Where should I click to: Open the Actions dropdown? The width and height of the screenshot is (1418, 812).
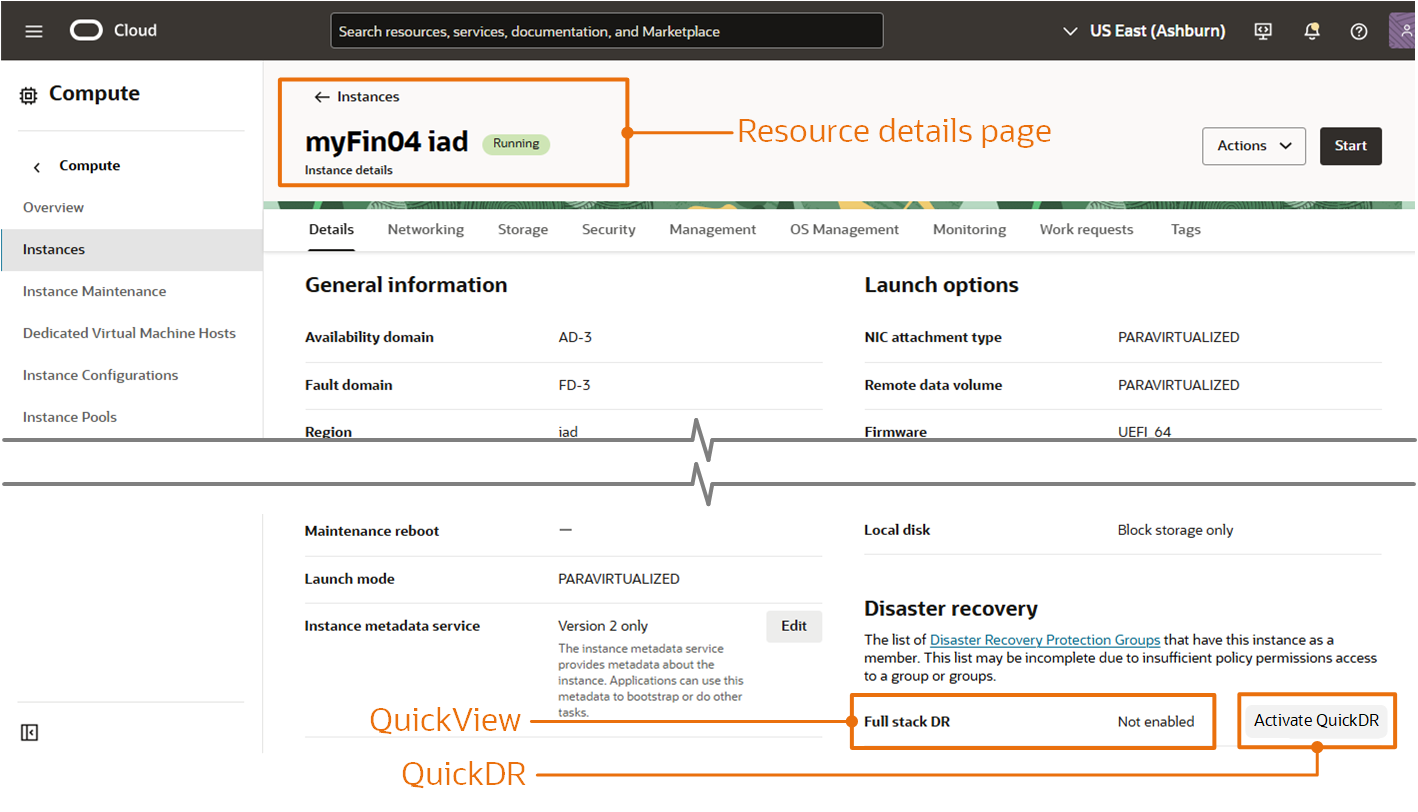[1253, 146]
